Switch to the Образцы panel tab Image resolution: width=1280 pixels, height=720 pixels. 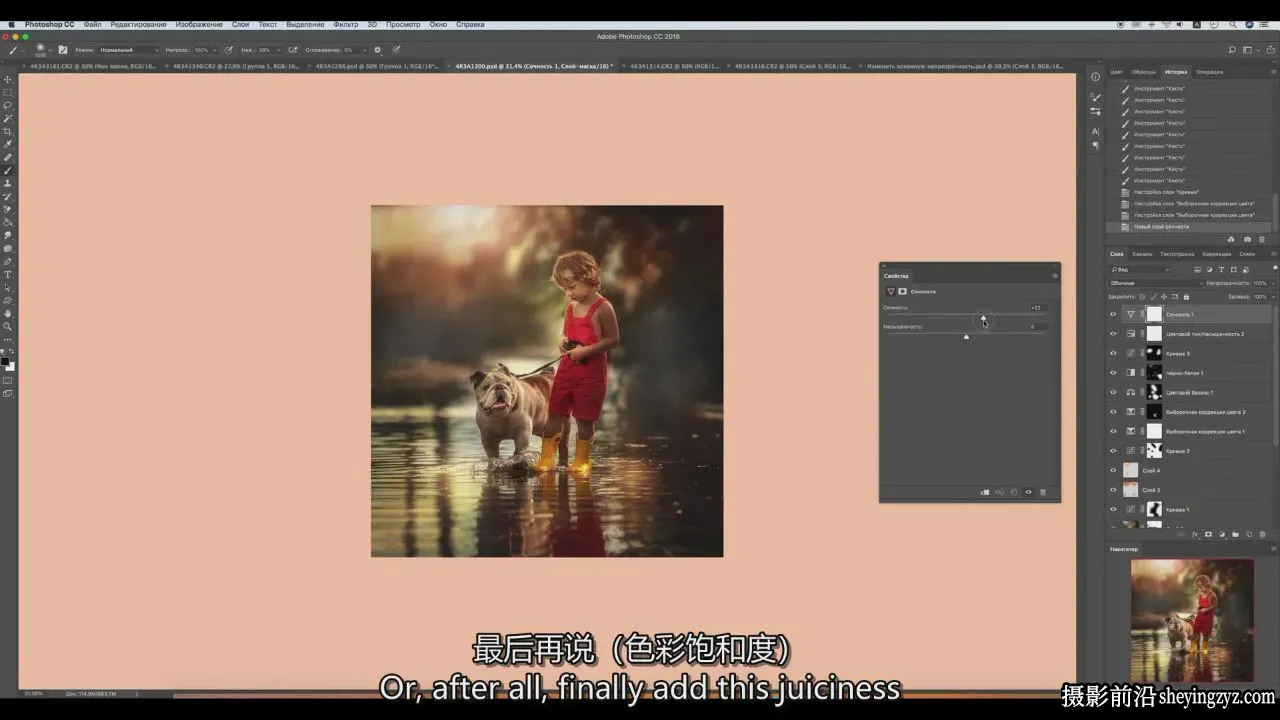point(1144,72)
